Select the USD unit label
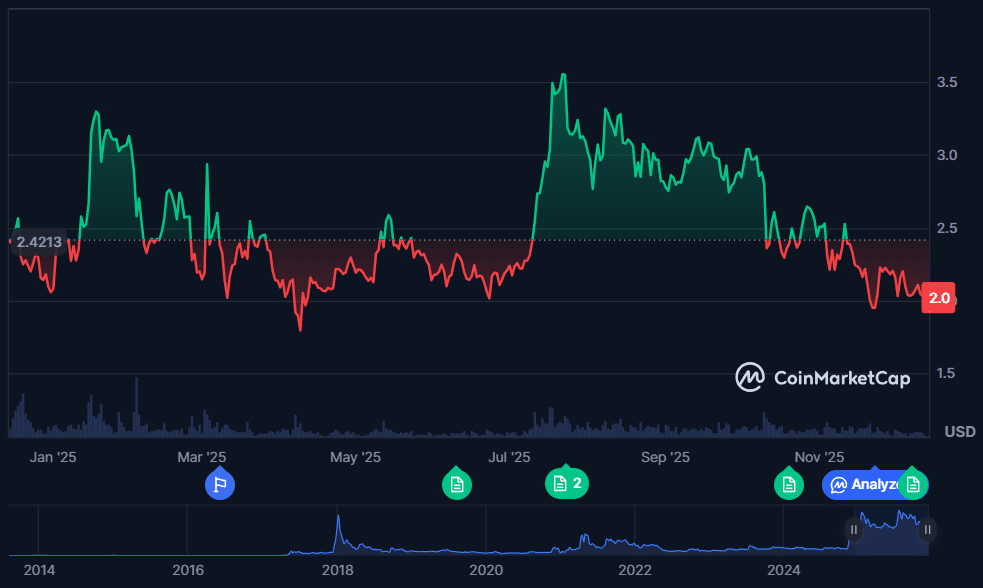The height and width of the screenshot is (588, 983). [x=961, y=432]
